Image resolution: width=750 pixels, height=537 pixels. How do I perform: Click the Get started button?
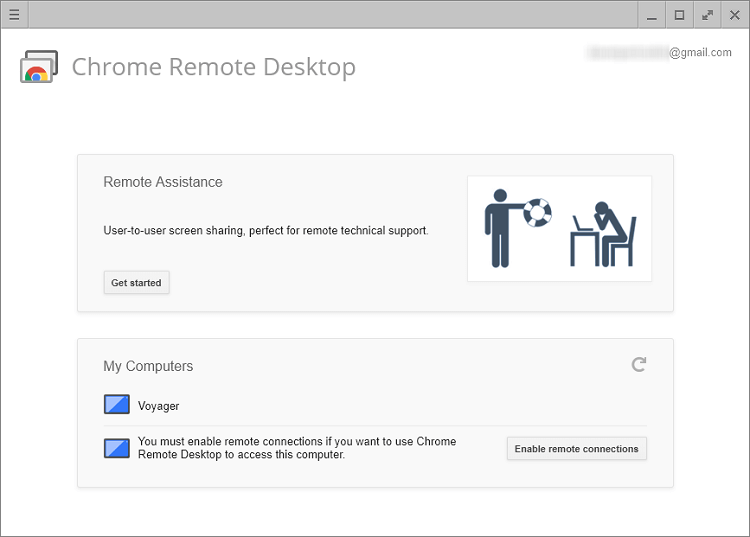coord(136,283)
